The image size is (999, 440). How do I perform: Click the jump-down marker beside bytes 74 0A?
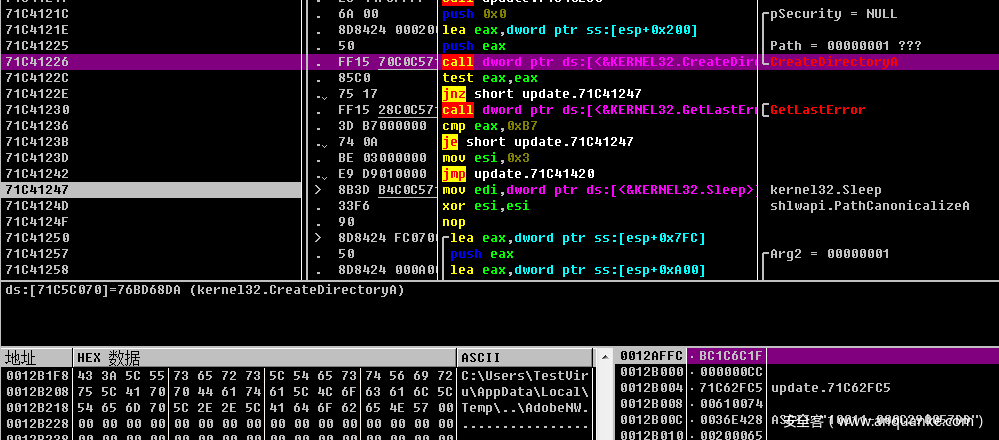319,143
